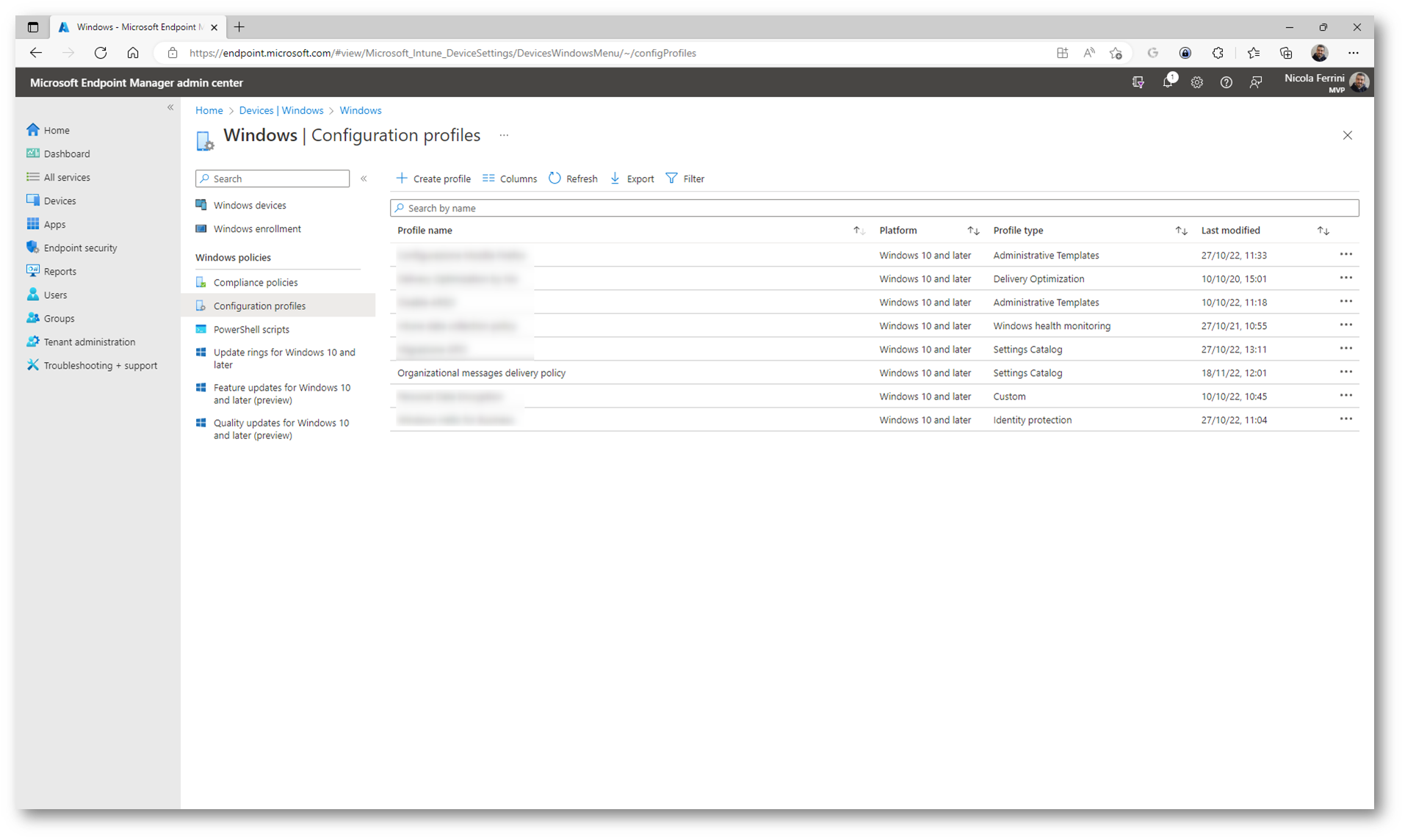
Task: Open Organizational messages delivery policy
Action: 481,373
